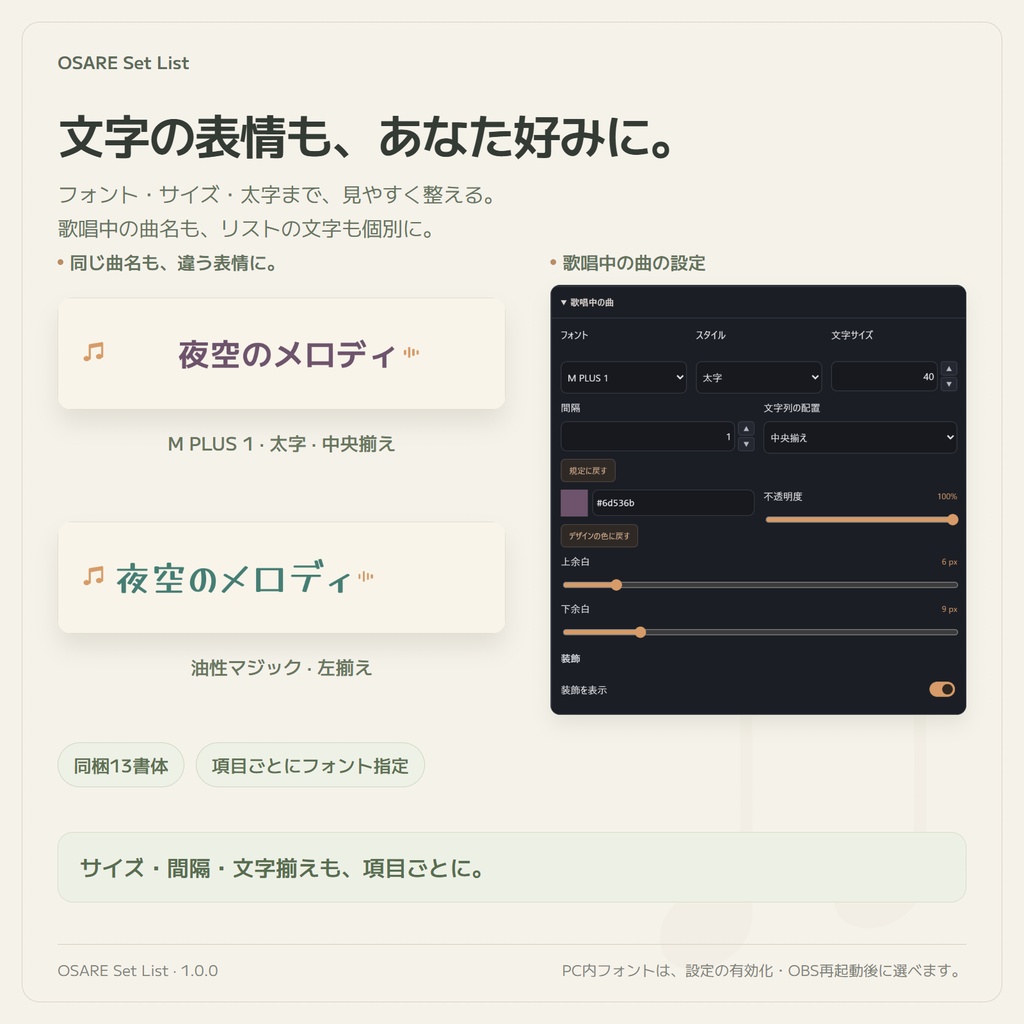This screenshot has width=1024, height=1024.
Task: Click the caption 油性マジック · 左揃え
Action: coord(281,668)
